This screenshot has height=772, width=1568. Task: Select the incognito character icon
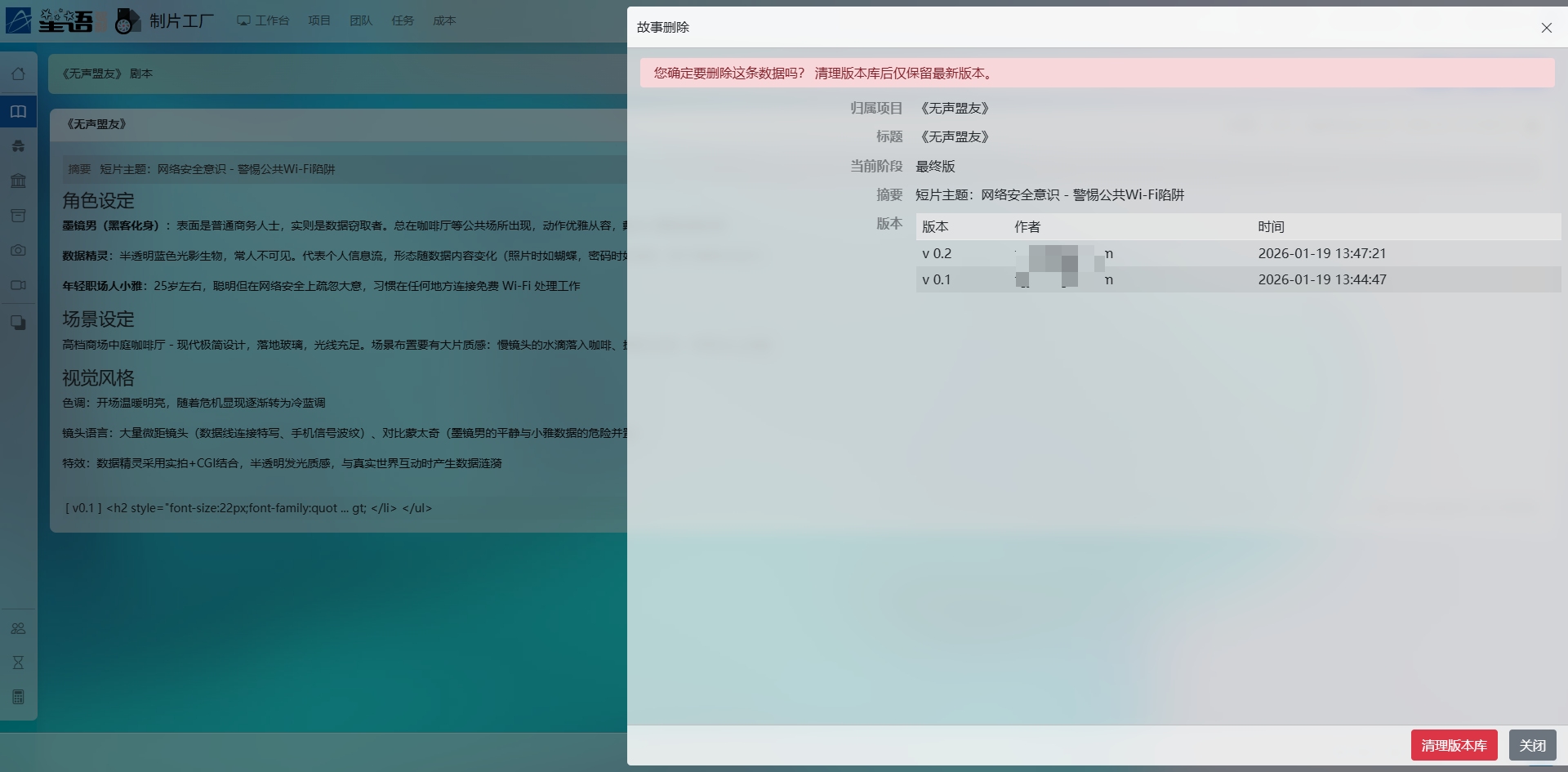coord(18,146)
